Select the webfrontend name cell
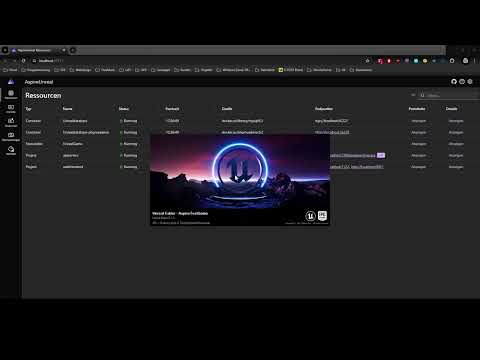480x360 pixels. pyautogui.click(x=73, y=167)
